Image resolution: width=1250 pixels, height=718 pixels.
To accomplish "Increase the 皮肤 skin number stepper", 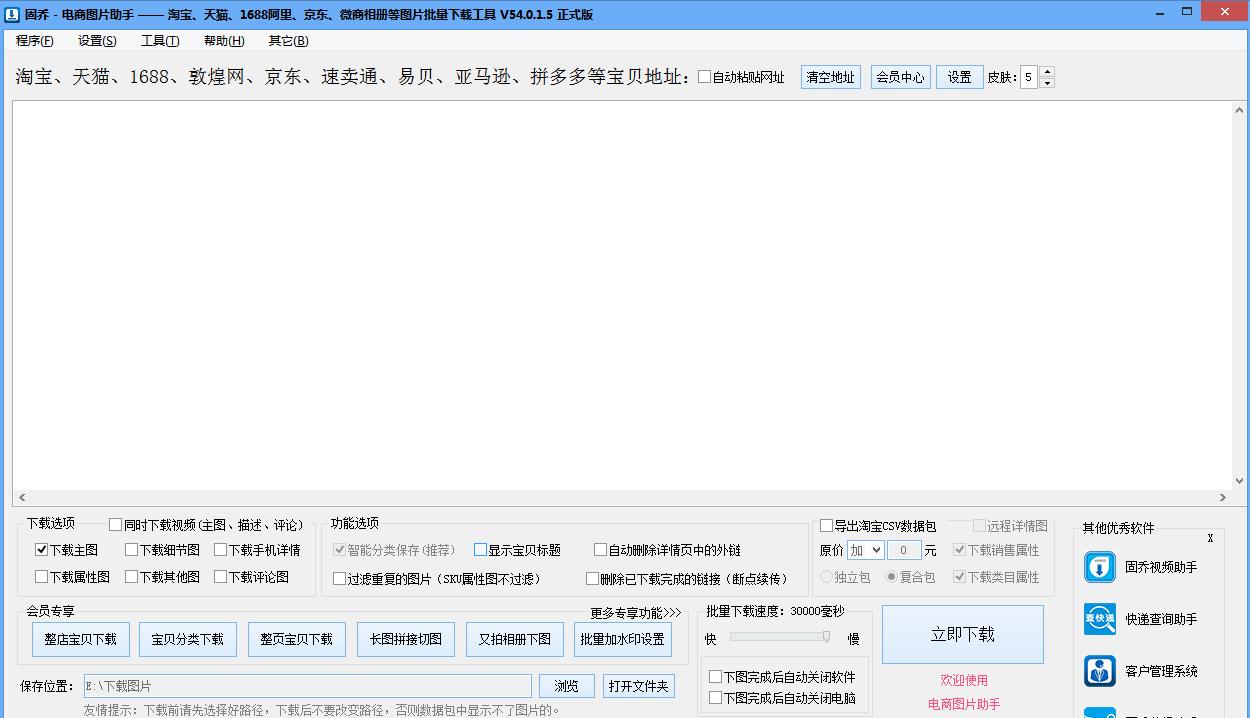I will click(1048, 71).
